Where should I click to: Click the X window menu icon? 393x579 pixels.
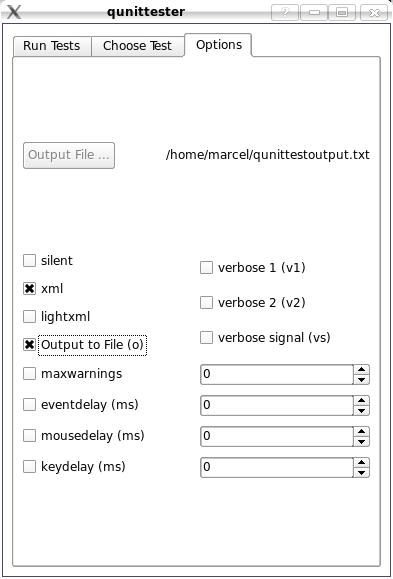13,12
